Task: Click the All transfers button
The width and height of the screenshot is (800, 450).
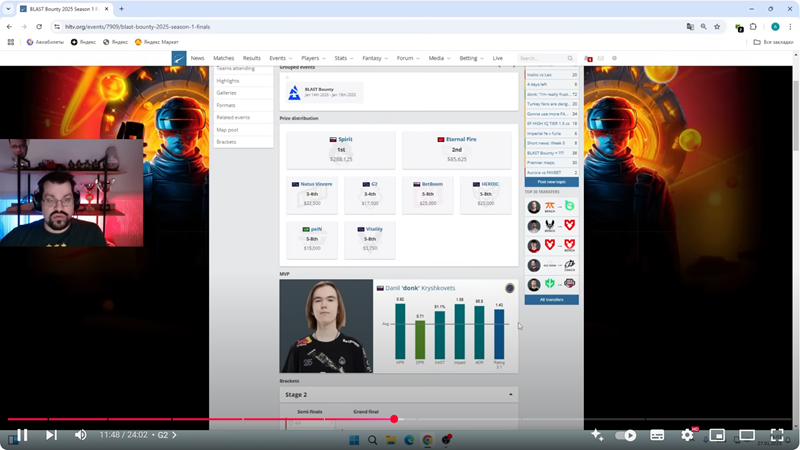Action: point(552,299)
